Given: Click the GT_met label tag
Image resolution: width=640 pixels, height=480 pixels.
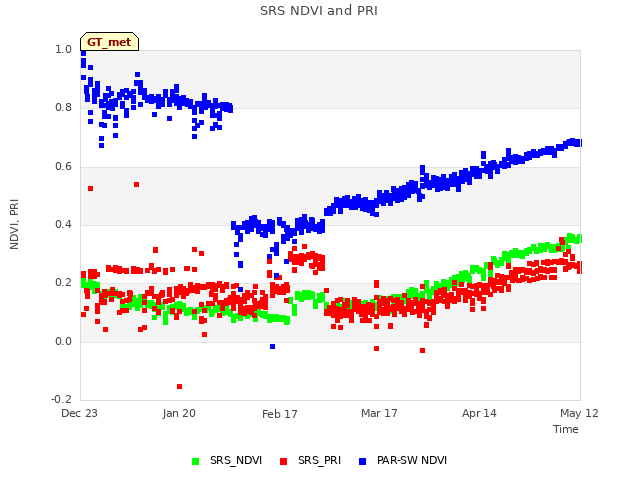Looking at the screenshot, I should [x=109, y=42].
